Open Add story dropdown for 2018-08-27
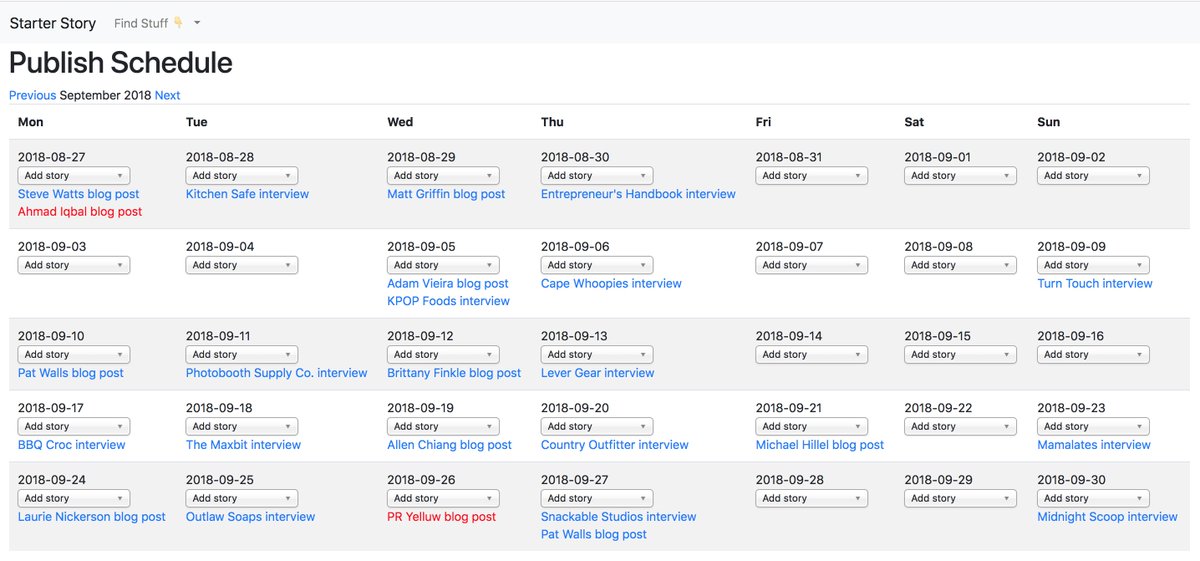Viewport: 1200px width, 561px height. pyautogui.click(x=74, y=176)
